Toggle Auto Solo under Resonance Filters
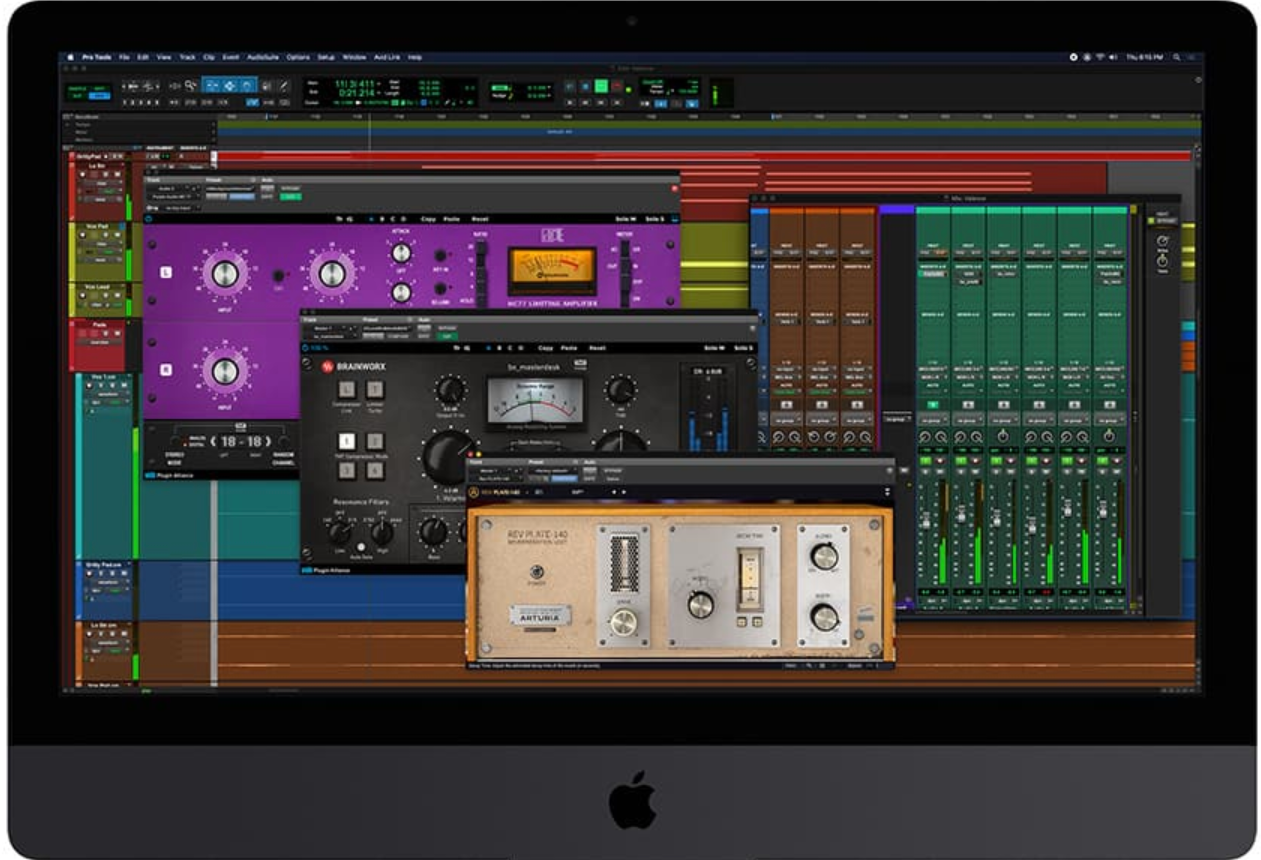1261x860 pixels. (x=361, y=547)
